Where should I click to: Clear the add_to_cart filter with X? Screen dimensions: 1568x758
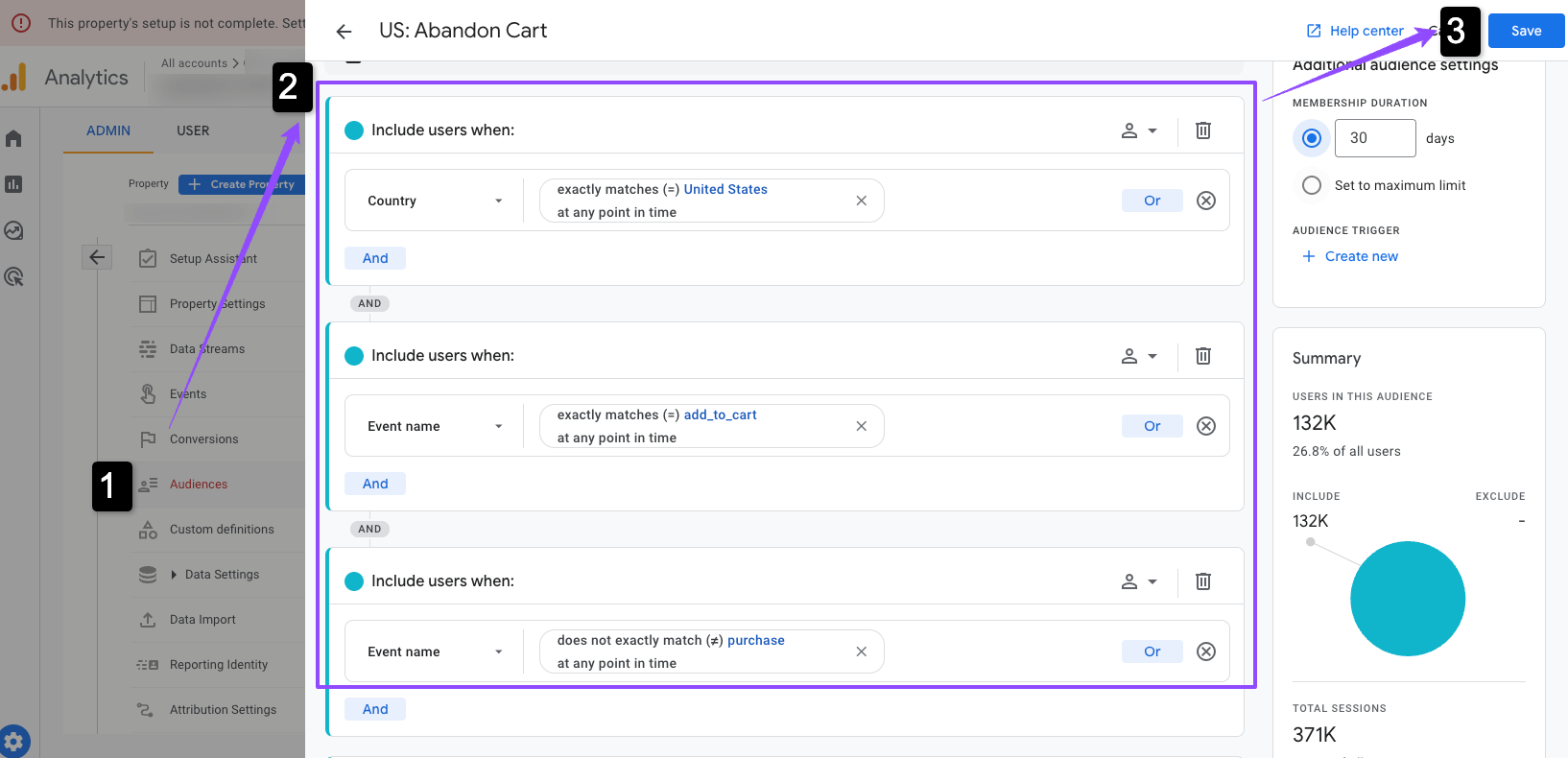tap(862, 426)
